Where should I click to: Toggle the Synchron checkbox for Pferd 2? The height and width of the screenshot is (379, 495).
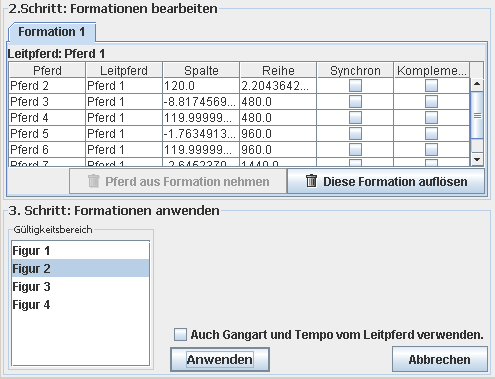355,86
